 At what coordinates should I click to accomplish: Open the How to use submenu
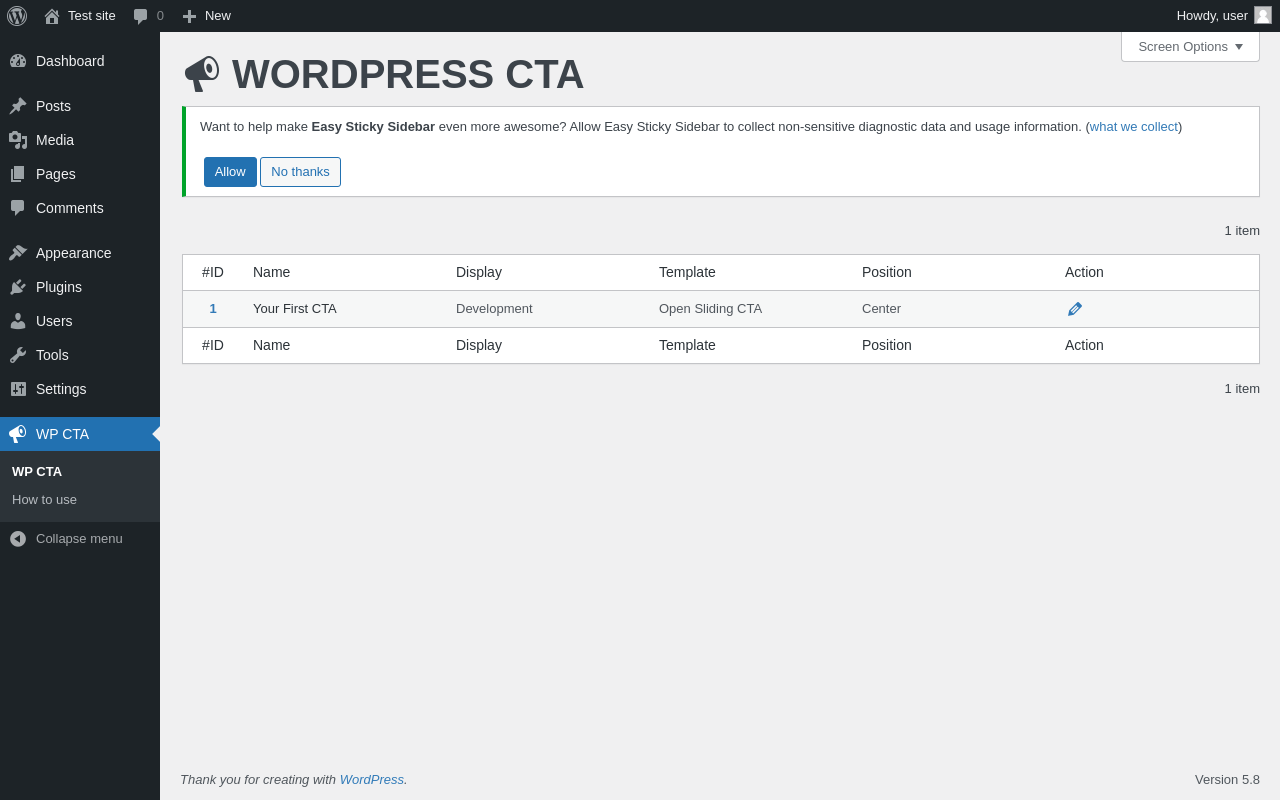click(x=44, y=500)
